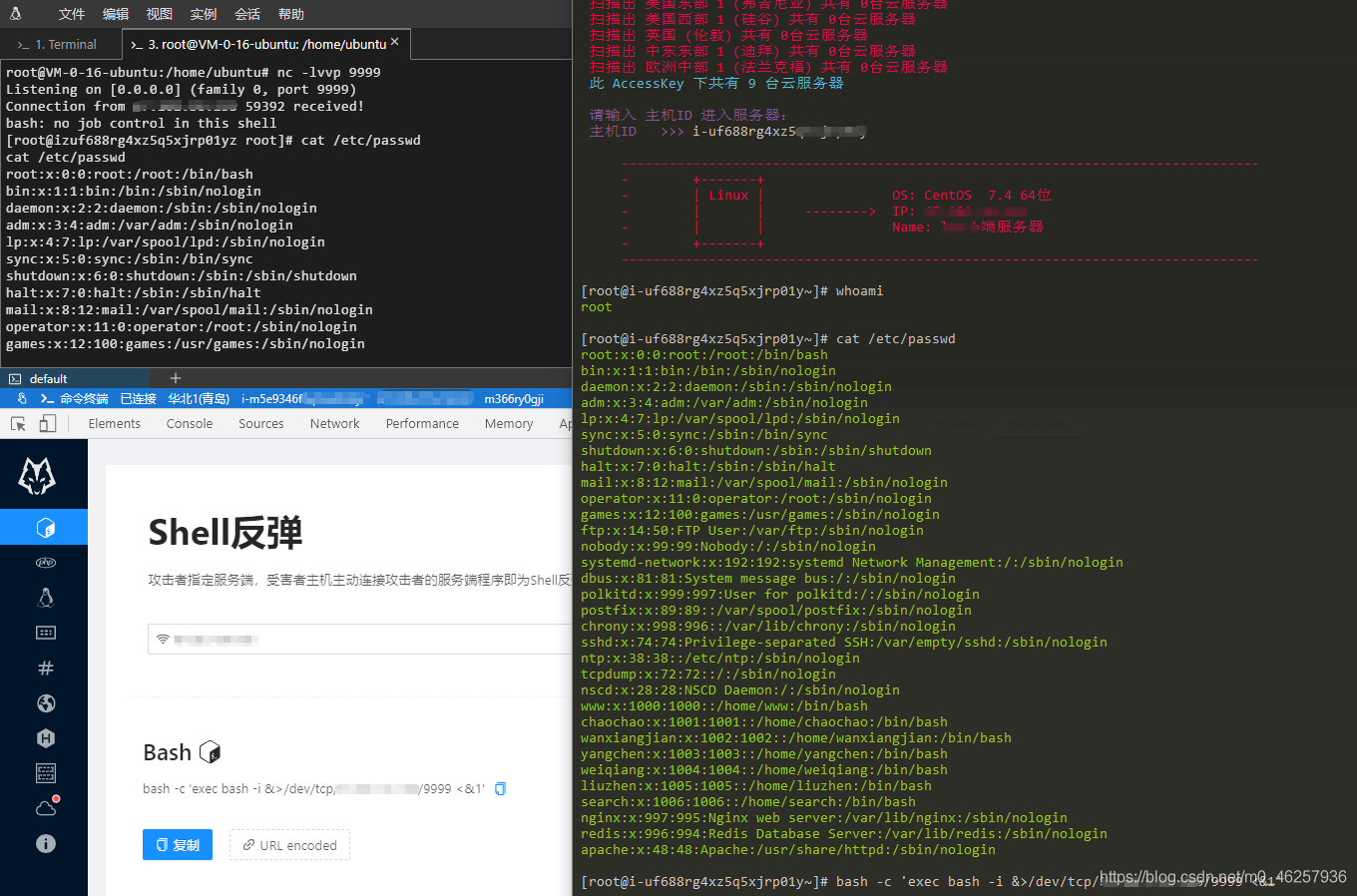Open the 视图 menu
This screenshot has width=1357, height=896.
point(160,14)
